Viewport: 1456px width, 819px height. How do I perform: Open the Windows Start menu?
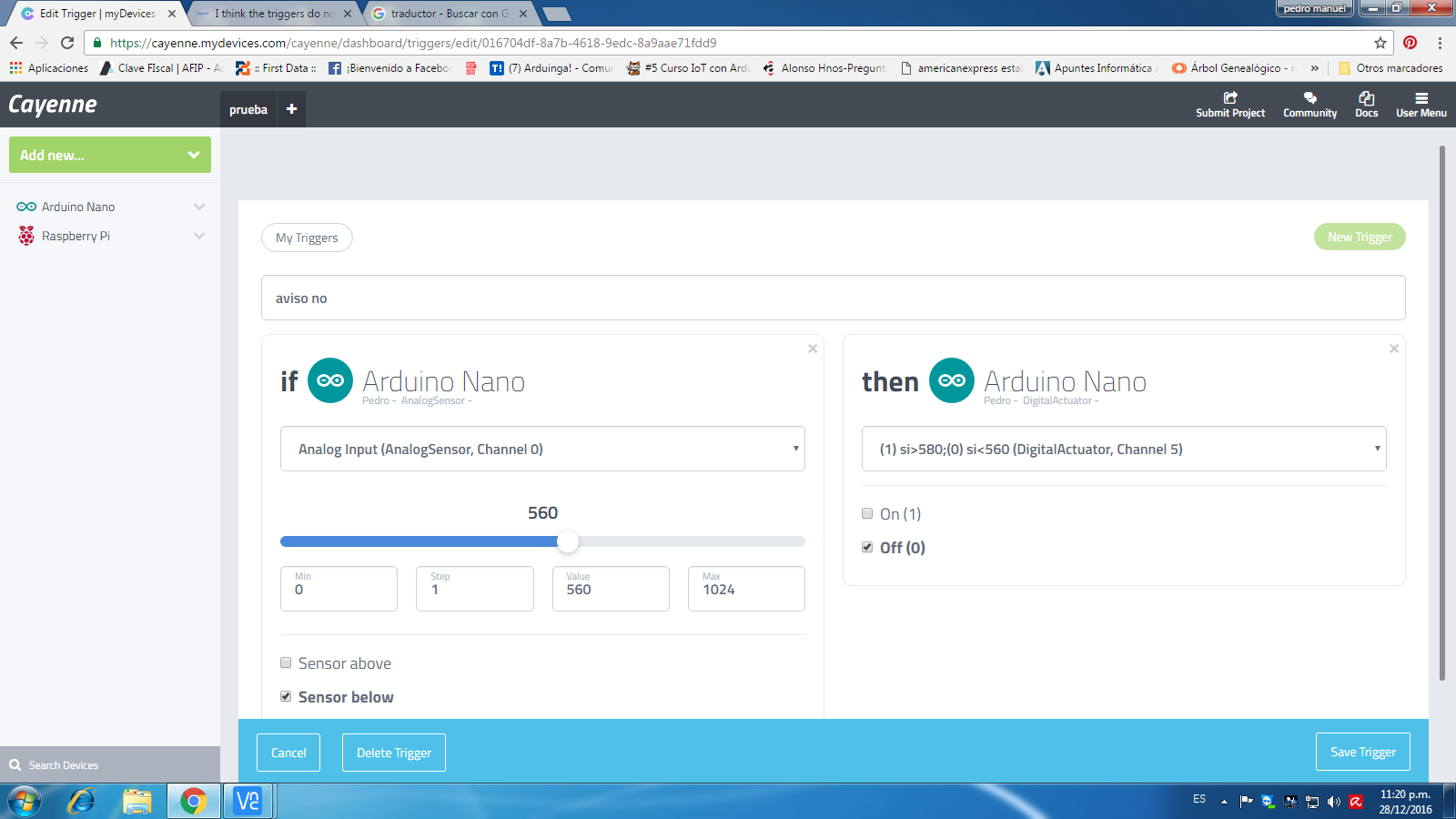click(x=25, y=802)
